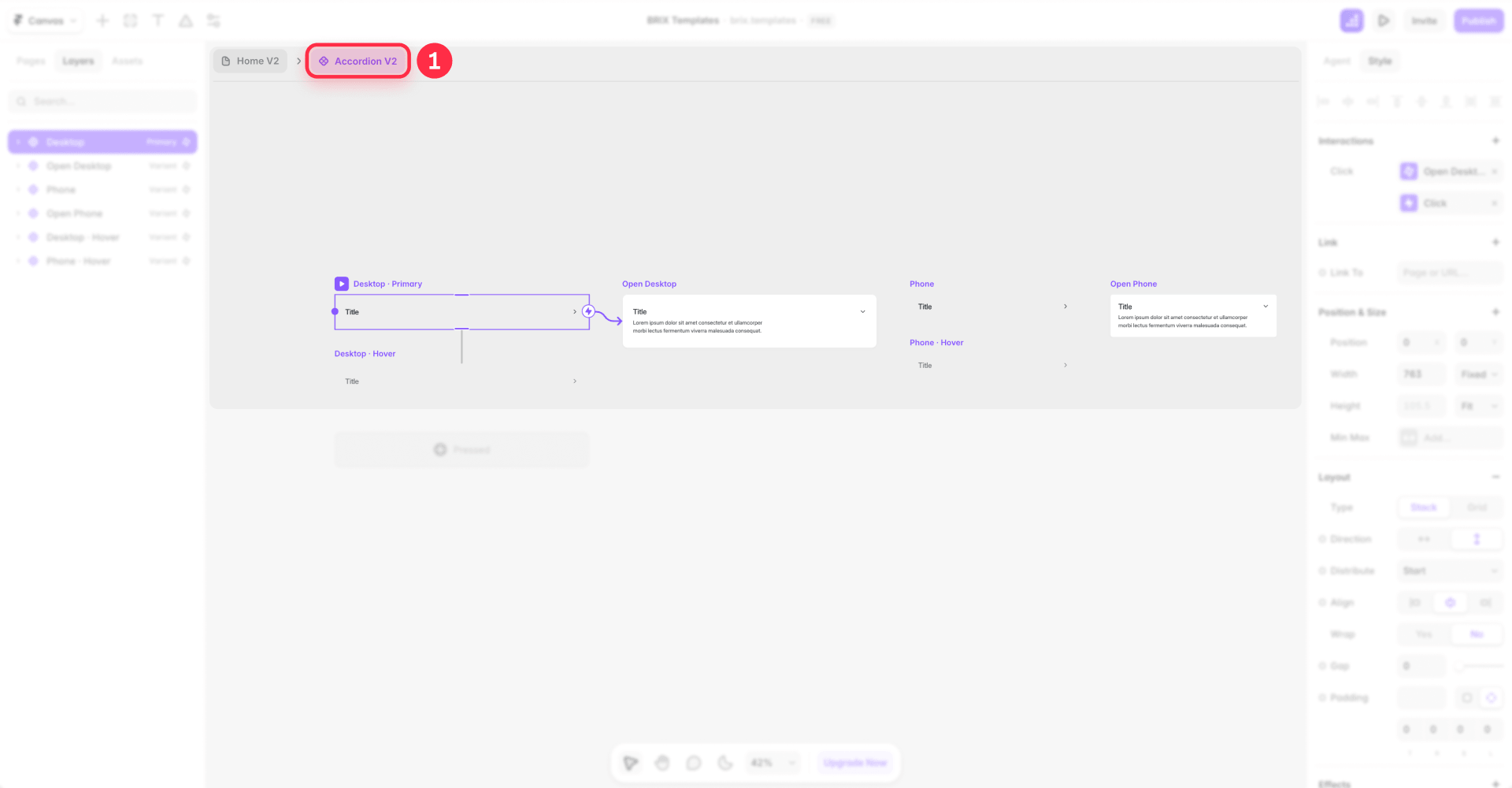This screenshot has height=788, width=1512.
Task: Select the comment tool in the bottom toolbar
Action: click(x=694, y=763)
